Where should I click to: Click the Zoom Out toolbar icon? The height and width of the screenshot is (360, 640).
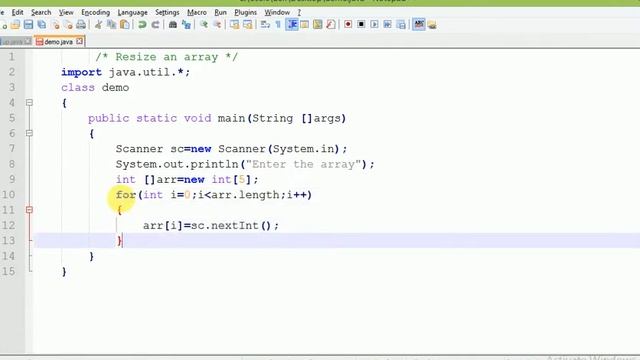coord(217,24)
